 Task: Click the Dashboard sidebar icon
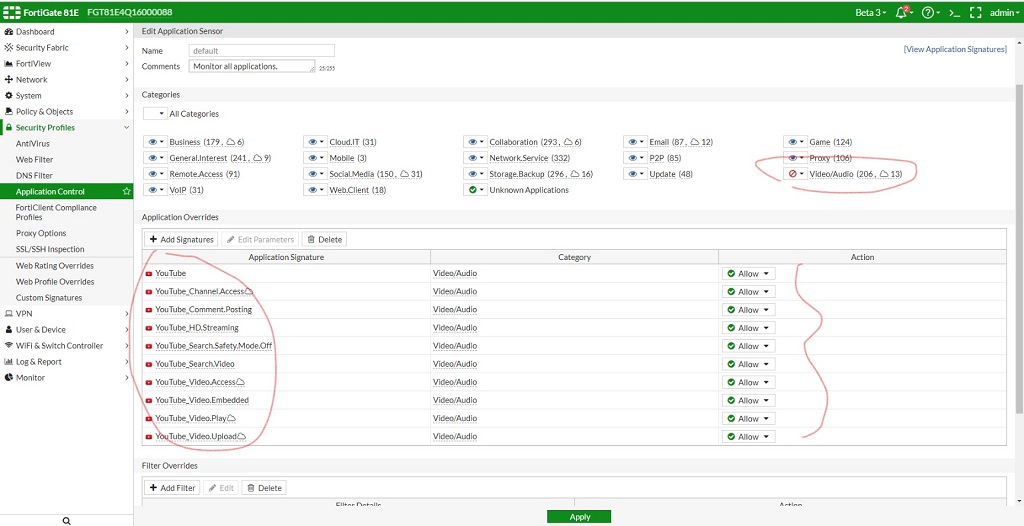pos(8,31)
